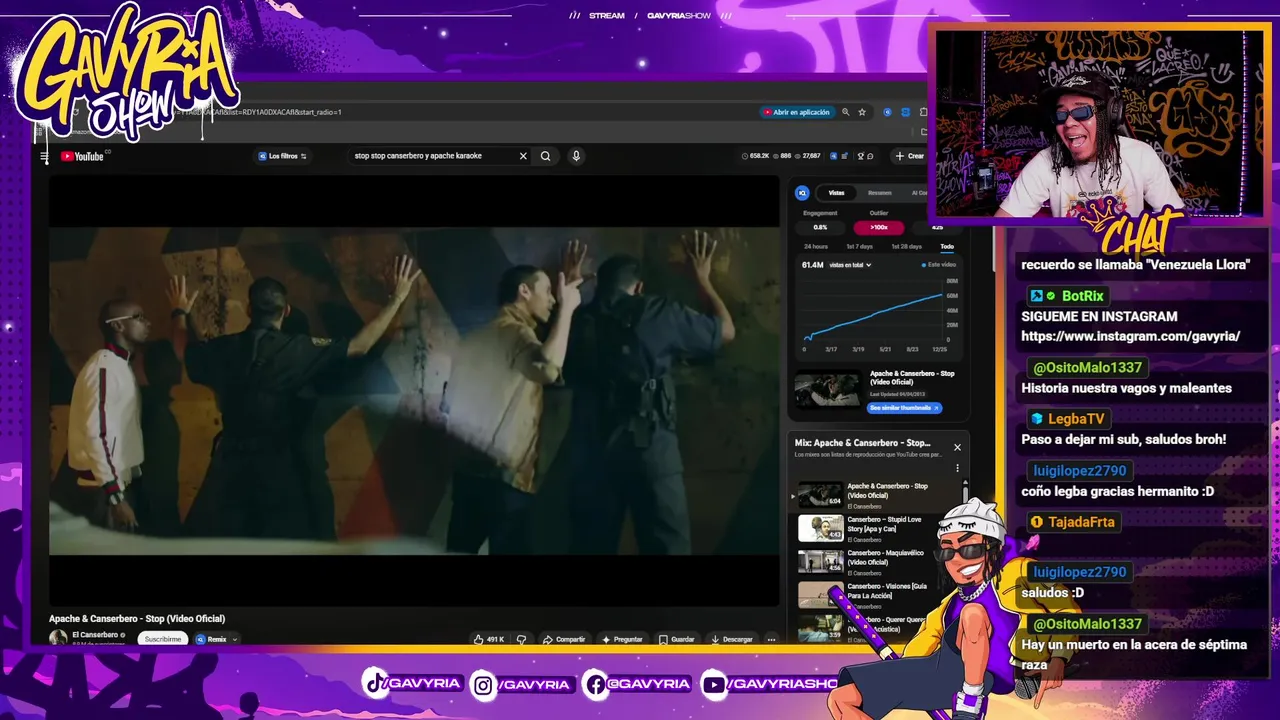Click the browser zoom magnifier icon
This screenshot has height=720, width=1280.
[x=845, y=112]
